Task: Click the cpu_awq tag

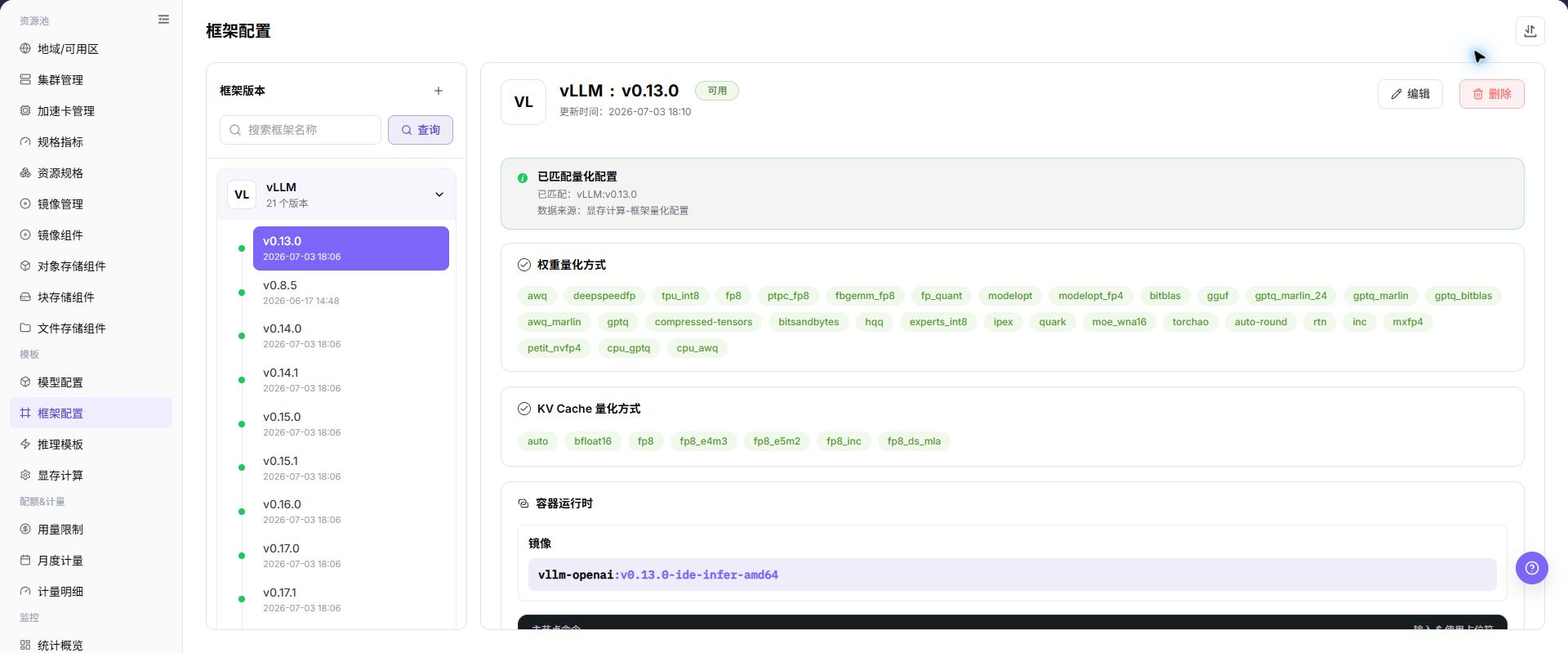Action: coord(697,348)
